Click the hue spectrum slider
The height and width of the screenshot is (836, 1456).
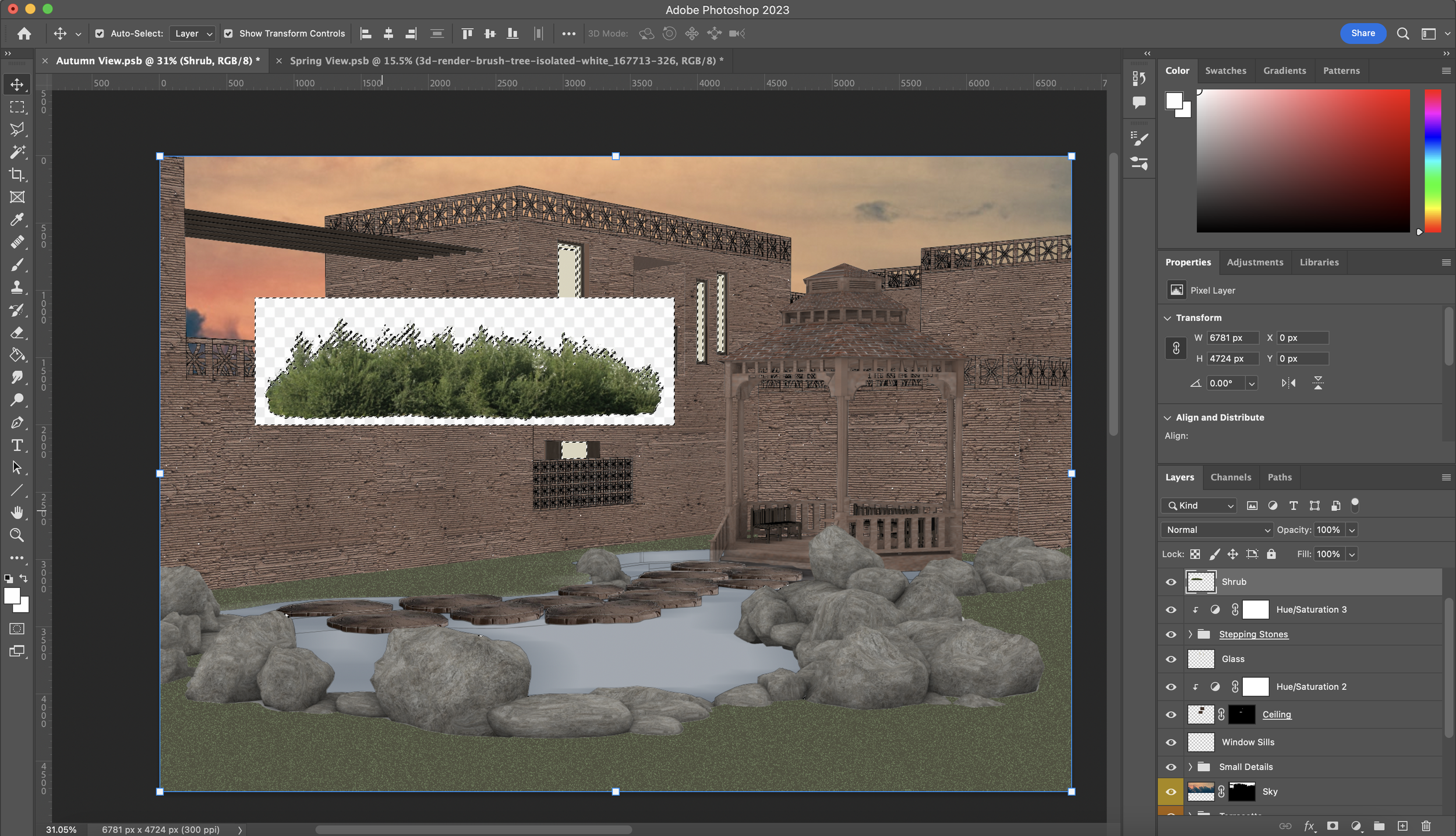tap(1433, 161)
